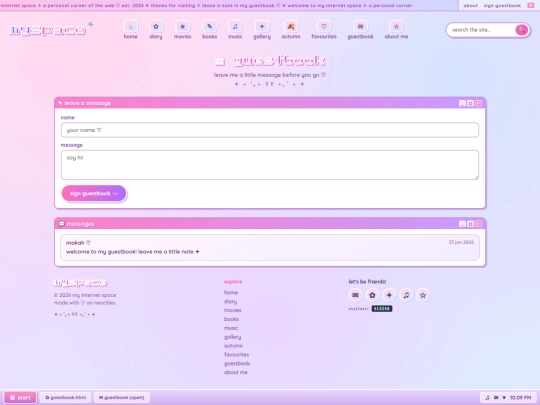The height and width of the screenshot is (405, 540).
Task: Open the Start button on taskbar
Action: (x=20, y=398)
